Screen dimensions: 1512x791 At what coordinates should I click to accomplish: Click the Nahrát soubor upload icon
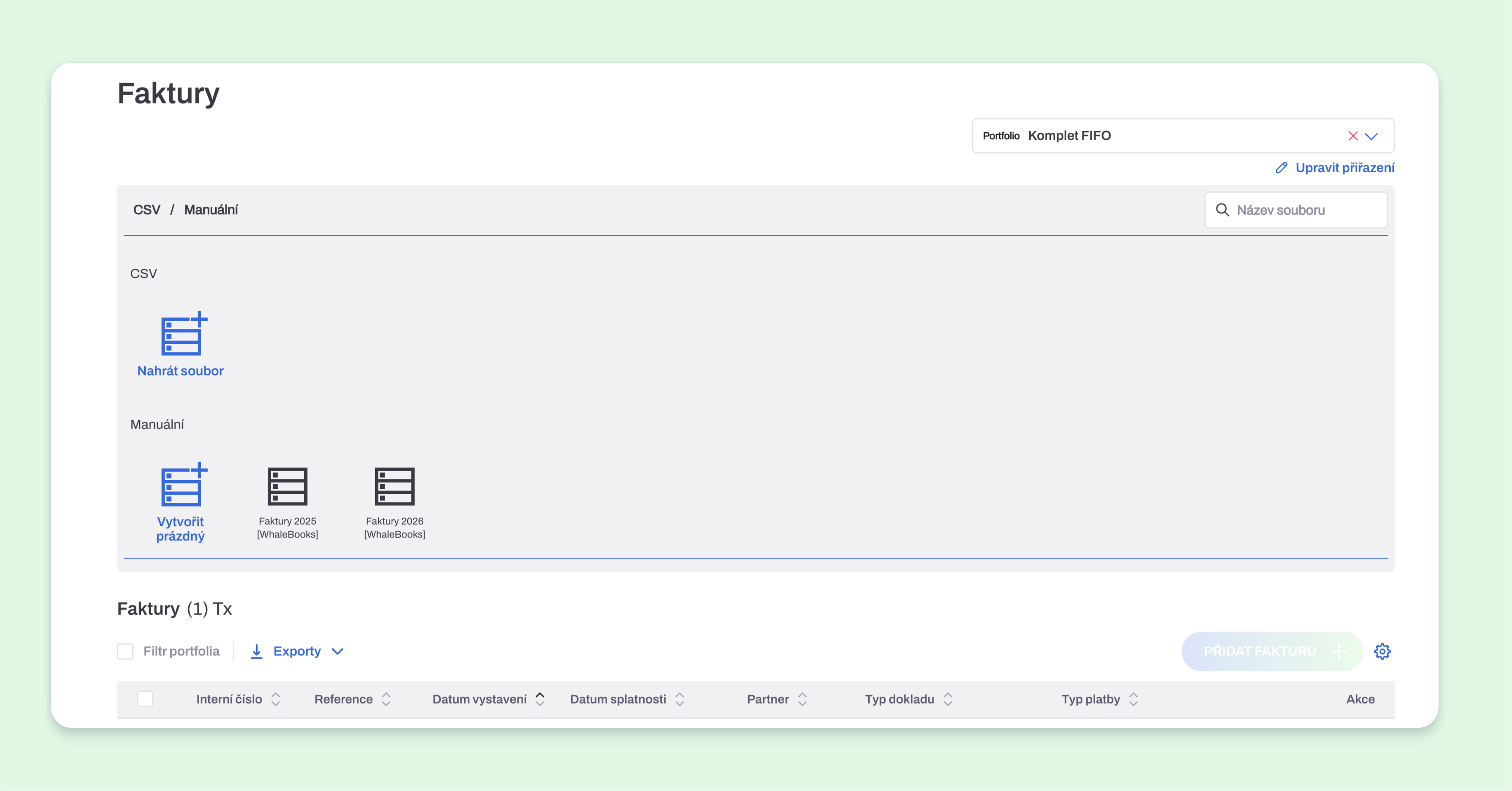[x=184, y=333]
